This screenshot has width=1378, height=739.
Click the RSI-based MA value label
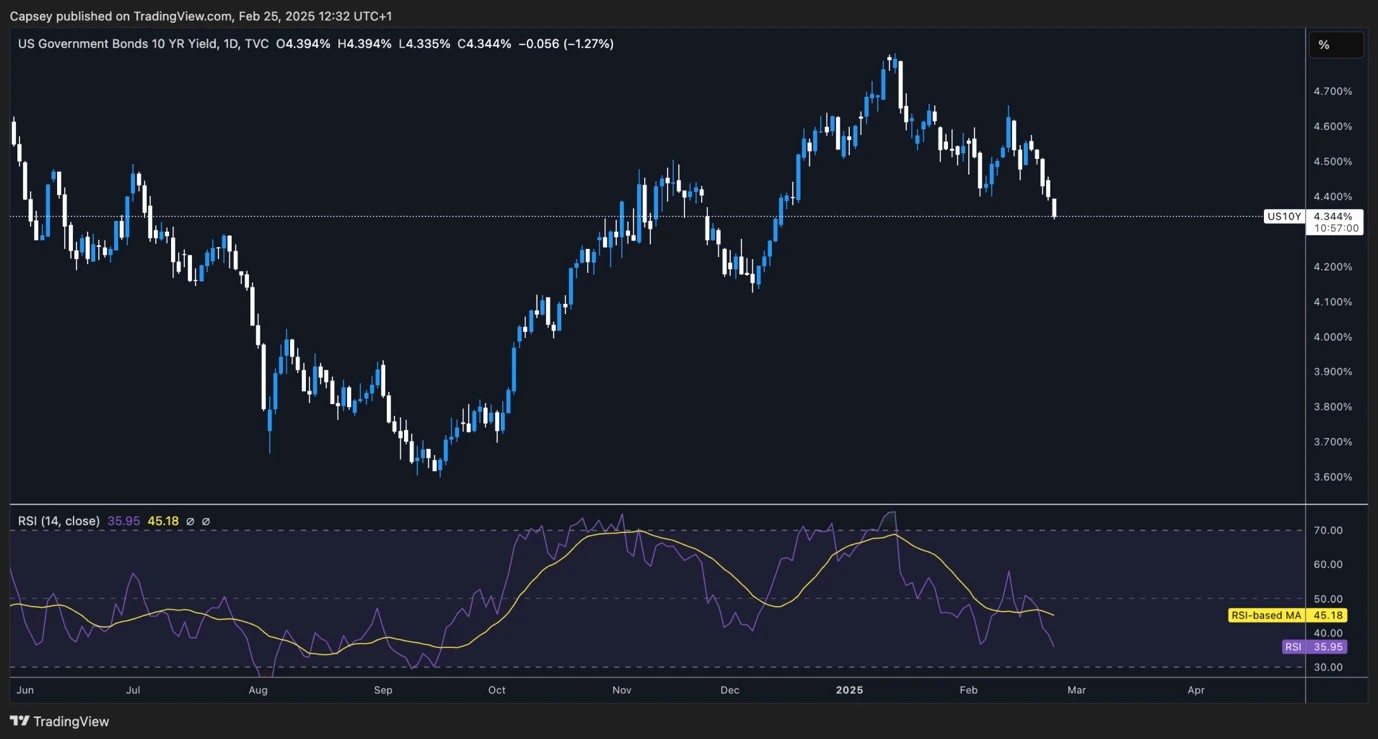(1266, 615)
